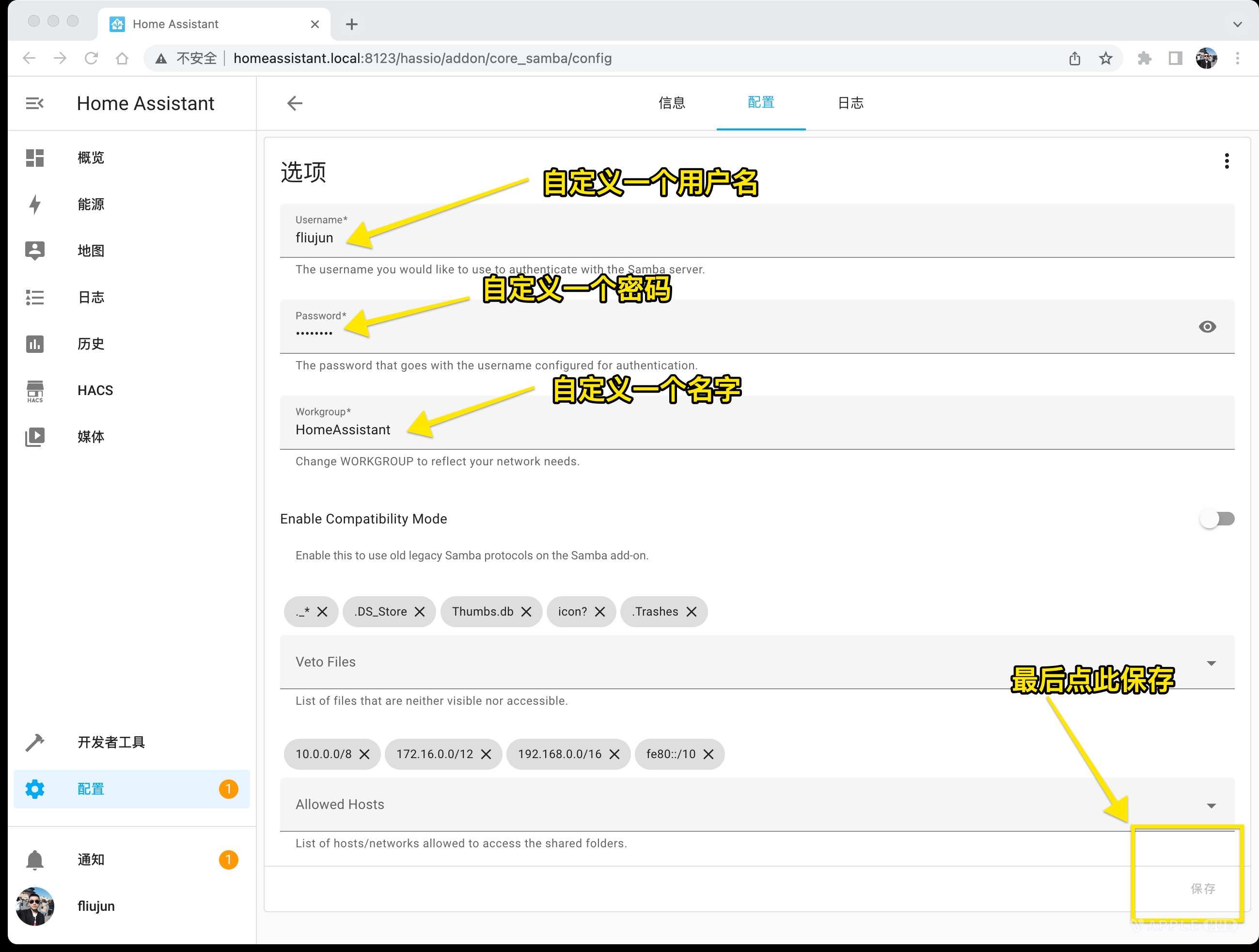Screen dimensions: 1259x952
Task: Switch to the 日志 tab at top
Action: click(x=850, y=103)
